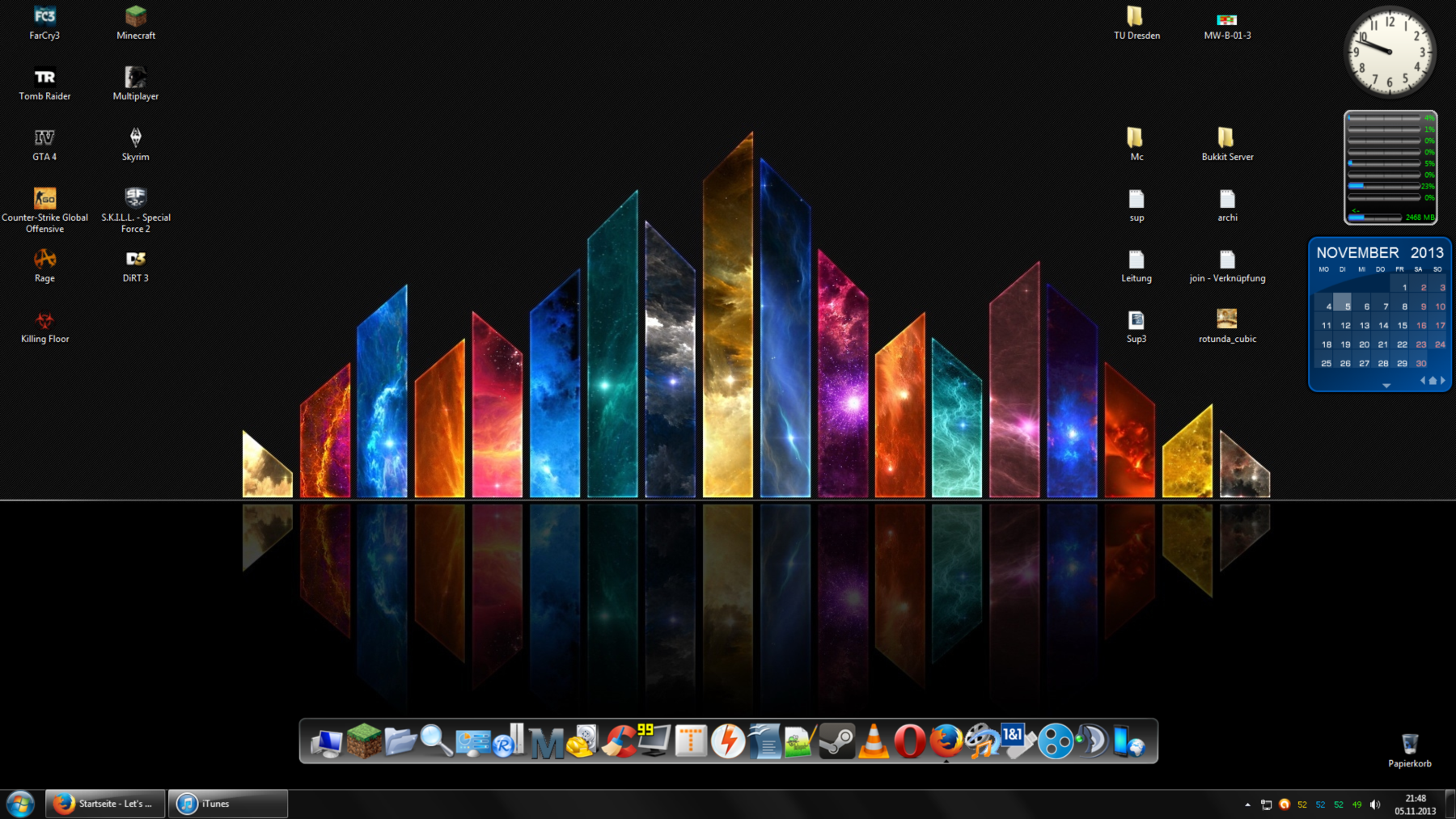Go to next month in calendar gadget
This screenshot has height=819, width=1456.
click(1443, 380)
